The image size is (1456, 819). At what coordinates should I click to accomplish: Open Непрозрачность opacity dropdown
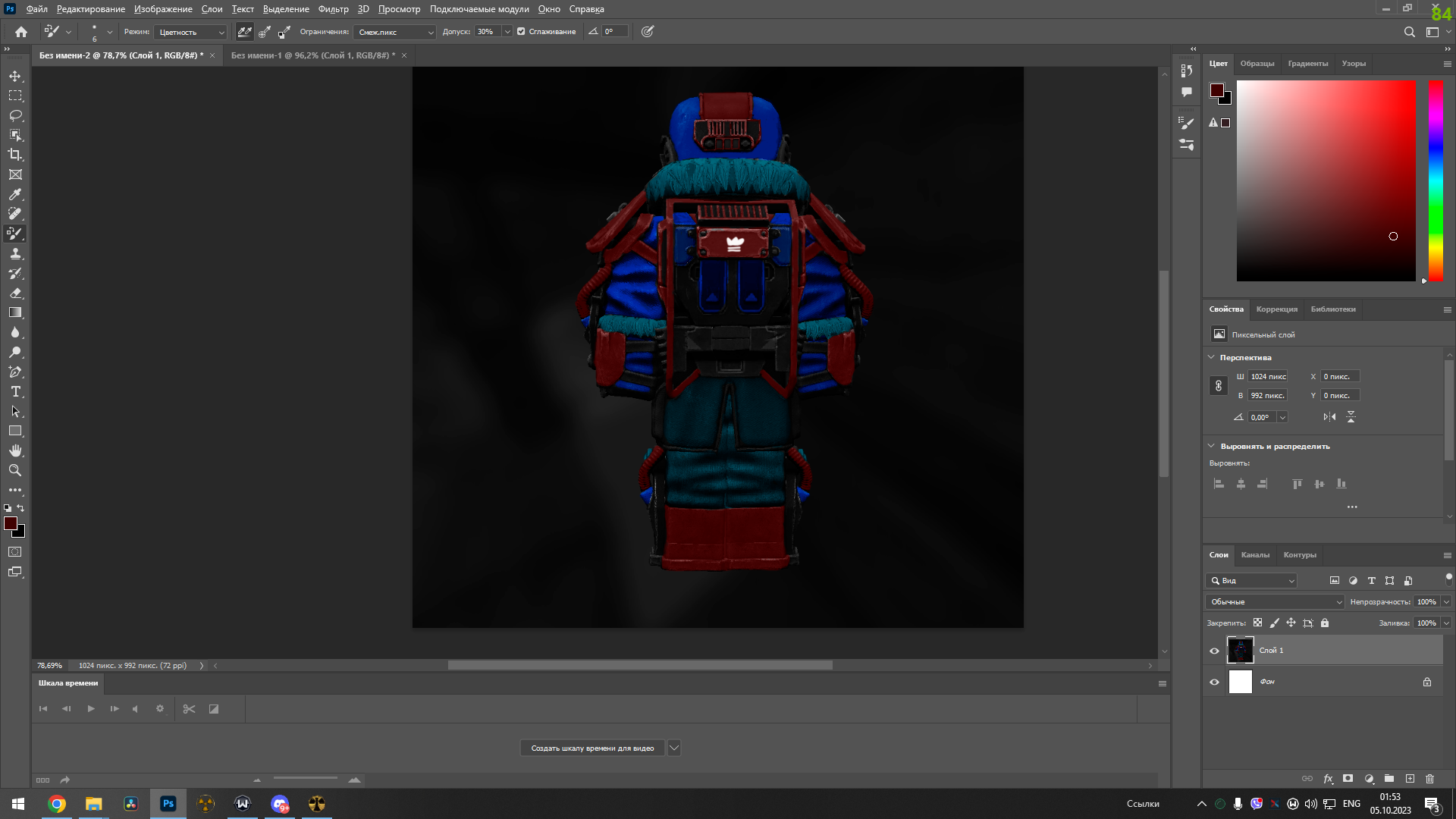pos(1446,601)
